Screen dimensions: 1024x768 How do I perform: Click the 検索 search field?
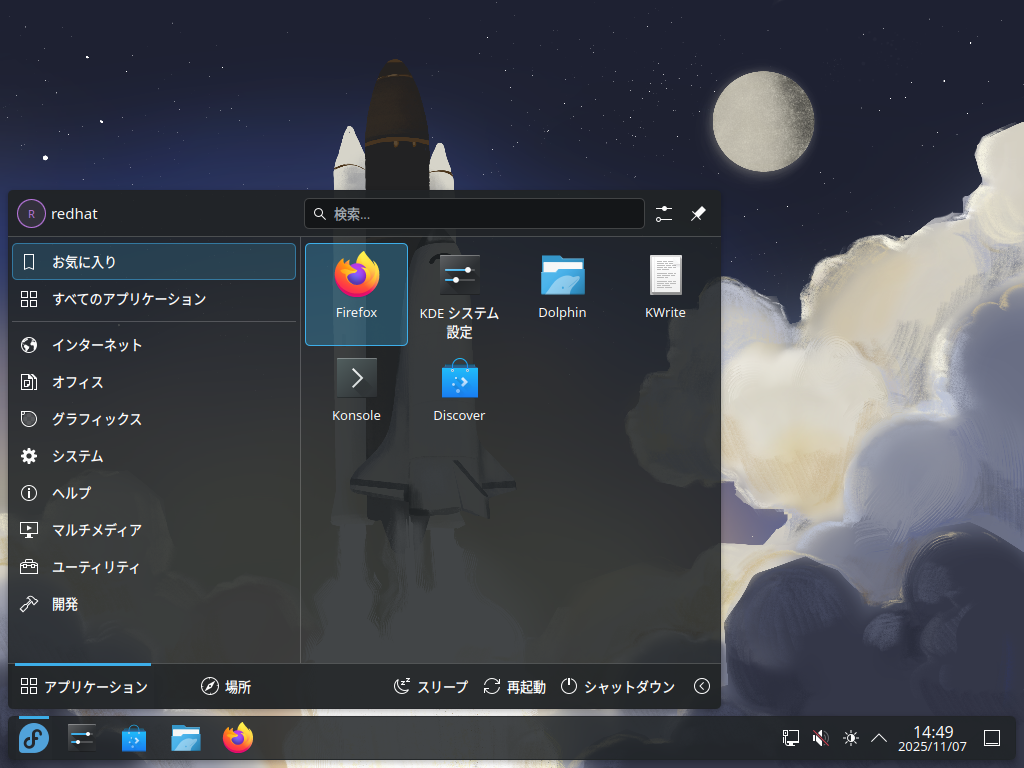tap(475, 214)
